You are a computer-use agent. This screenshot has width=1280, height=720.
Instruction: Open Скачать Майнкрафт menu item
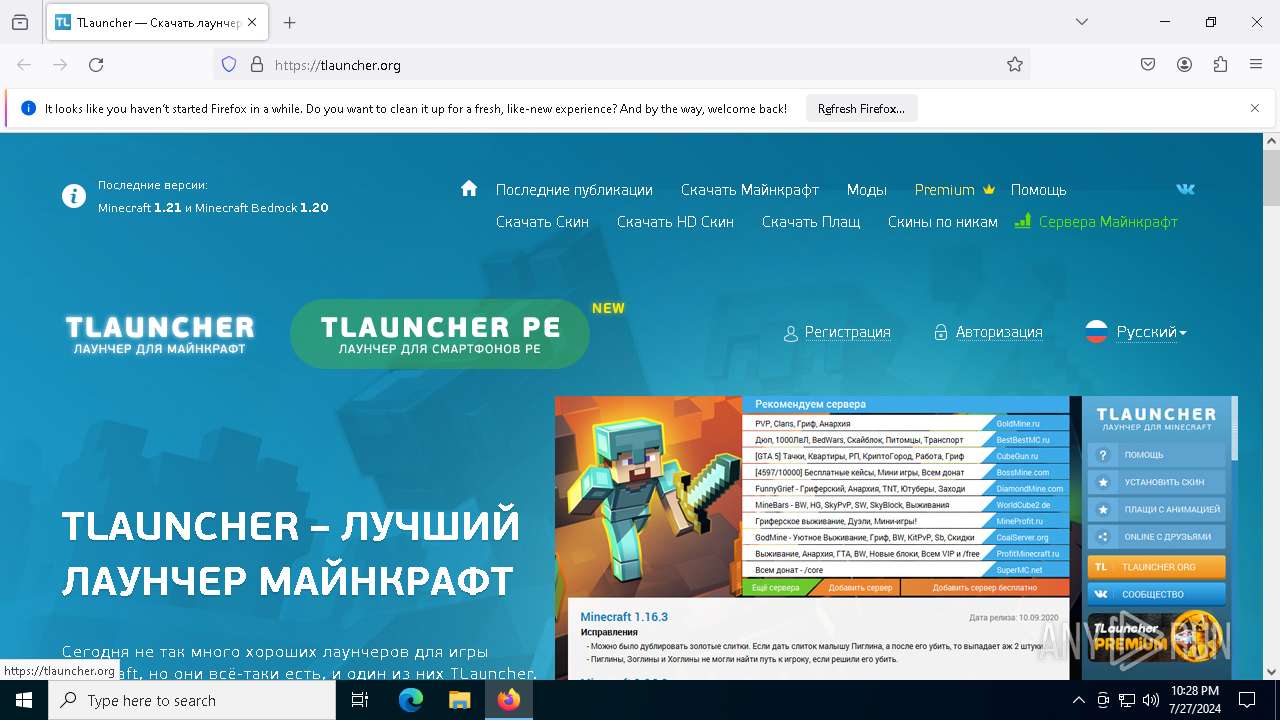pyautogui.click(x=750, y=190)
